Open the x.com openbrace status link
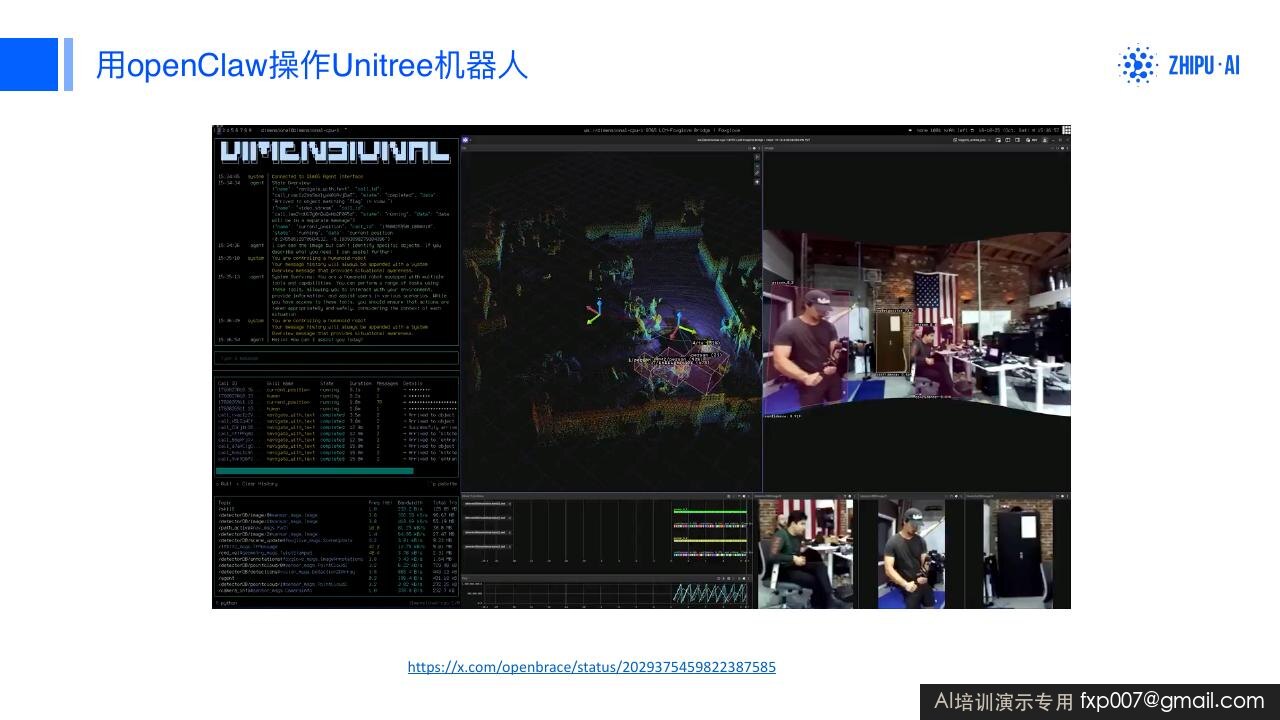 click(591, 667)
